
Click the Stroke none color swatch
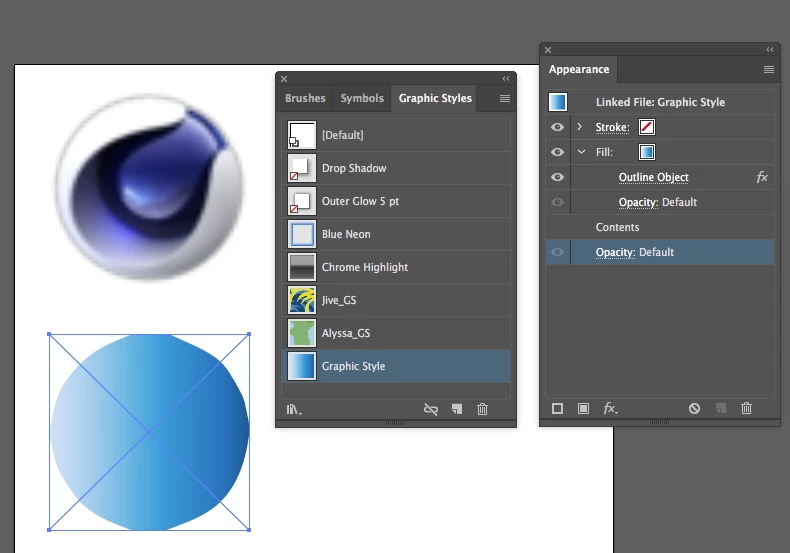click(x=647, y=127)
